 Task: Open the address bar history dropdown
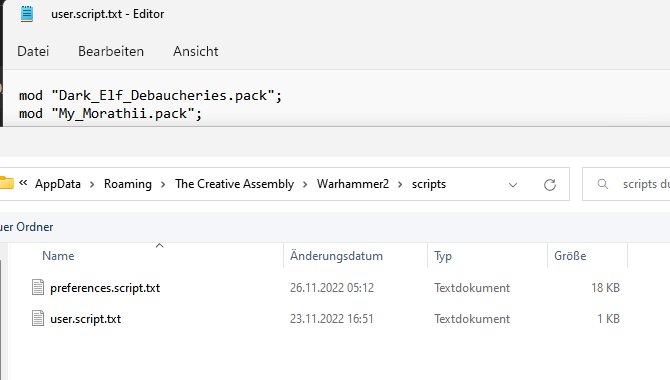click(x=513, y=185)
